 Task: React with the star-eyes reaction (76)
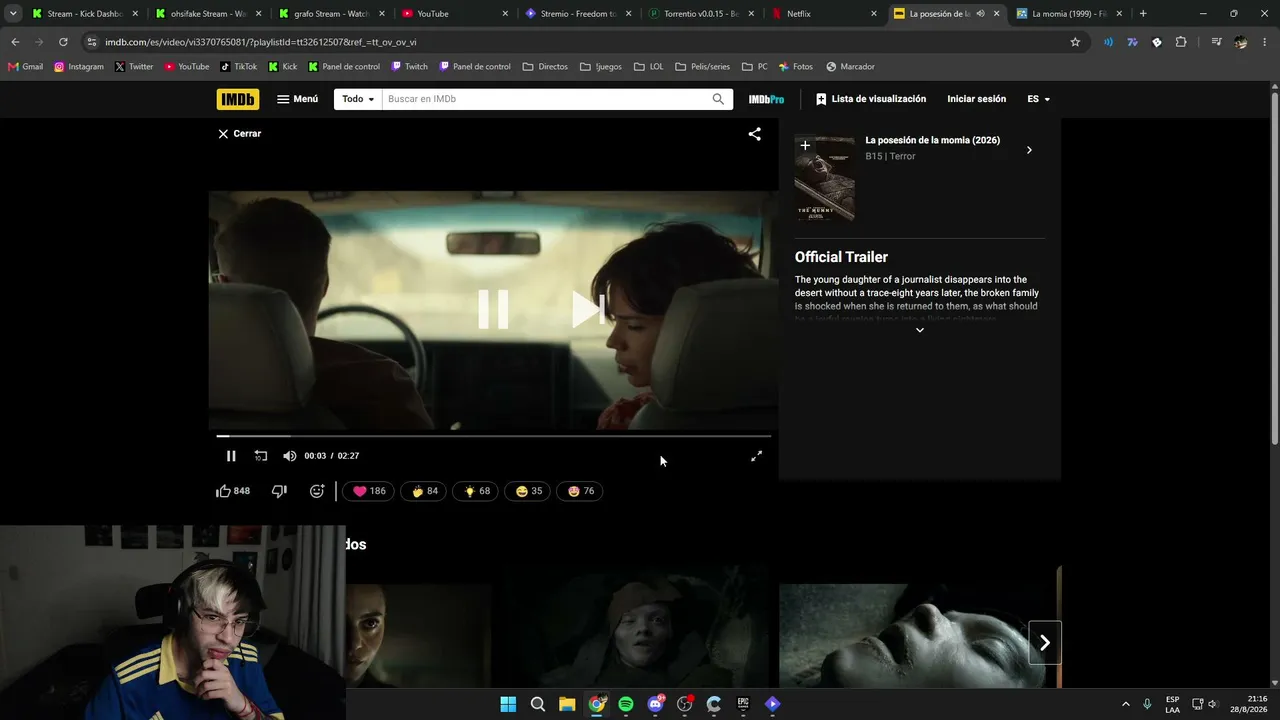click(x=580, y=491)
